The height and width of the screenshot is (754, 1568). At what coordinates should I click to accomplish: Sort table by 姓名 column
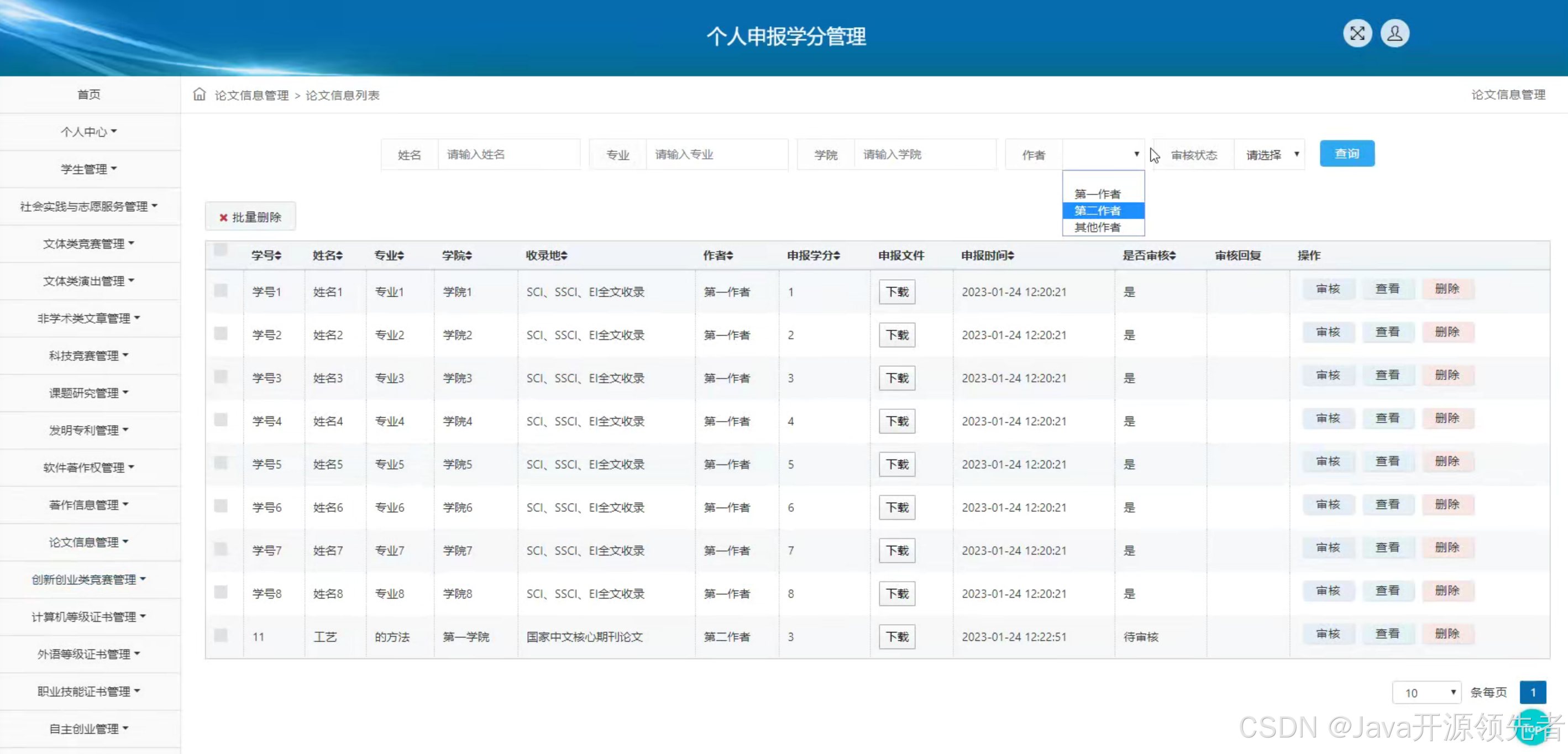pos(328,255)
